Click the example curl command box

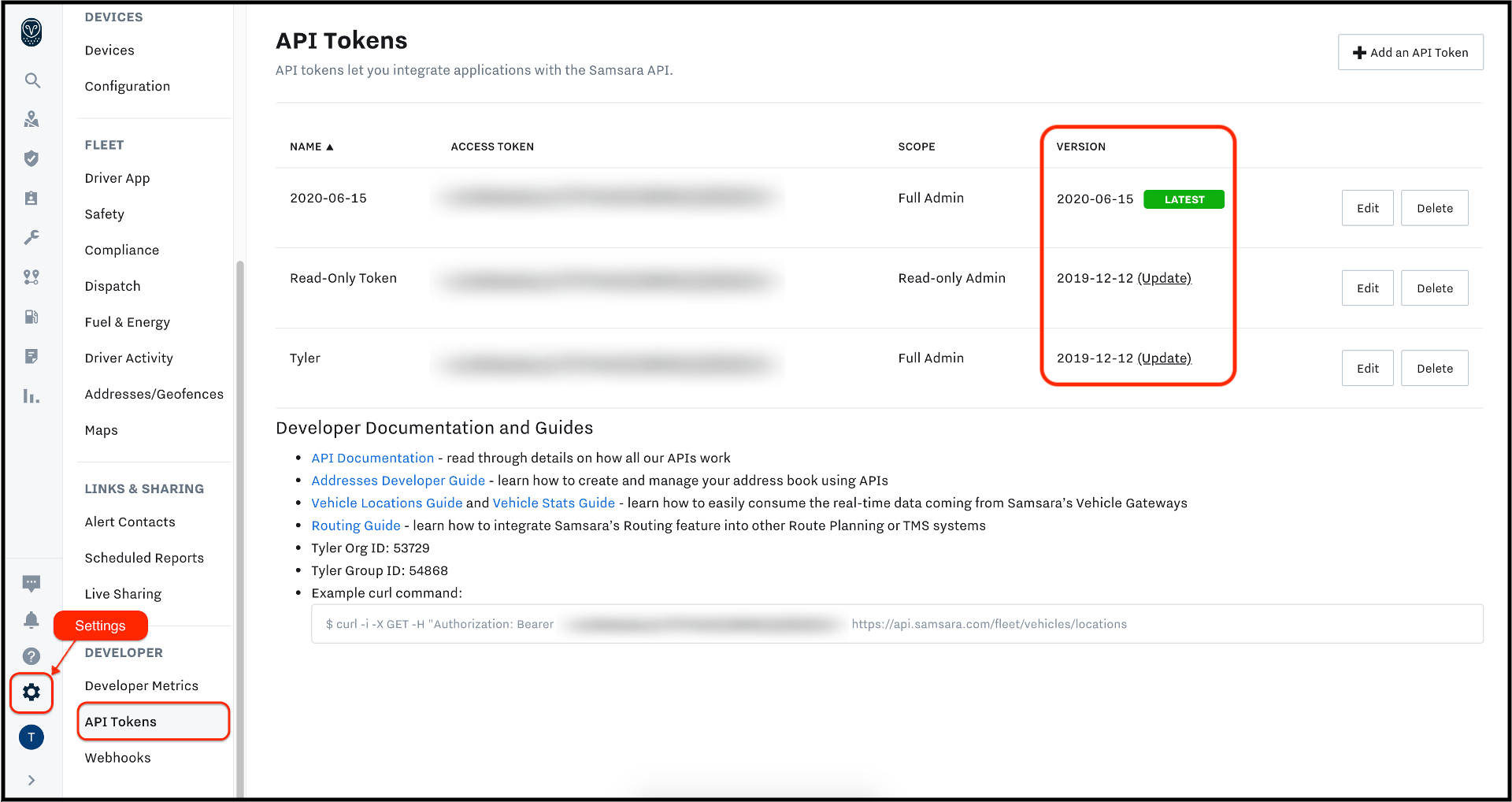pos(897,624)
